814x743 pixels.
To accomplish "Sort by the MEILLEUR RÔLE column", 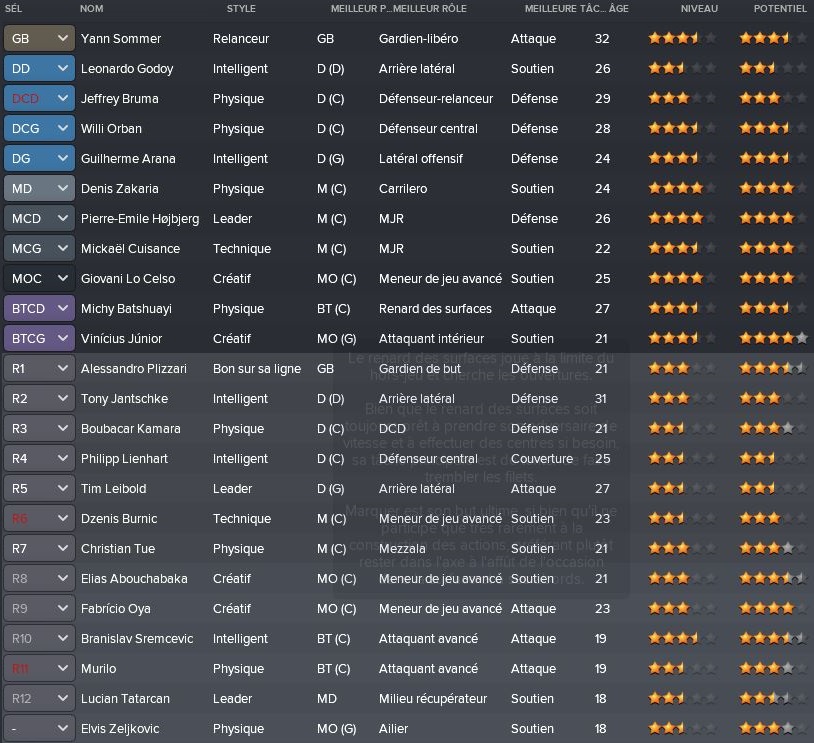I will (430, 8).
